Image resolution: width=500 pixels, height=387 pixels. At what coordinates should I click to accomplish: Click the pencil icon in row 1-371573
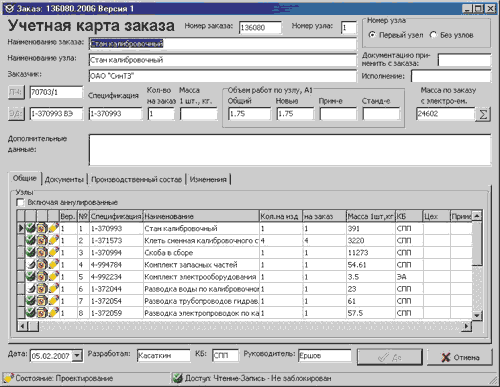point(53,240)
